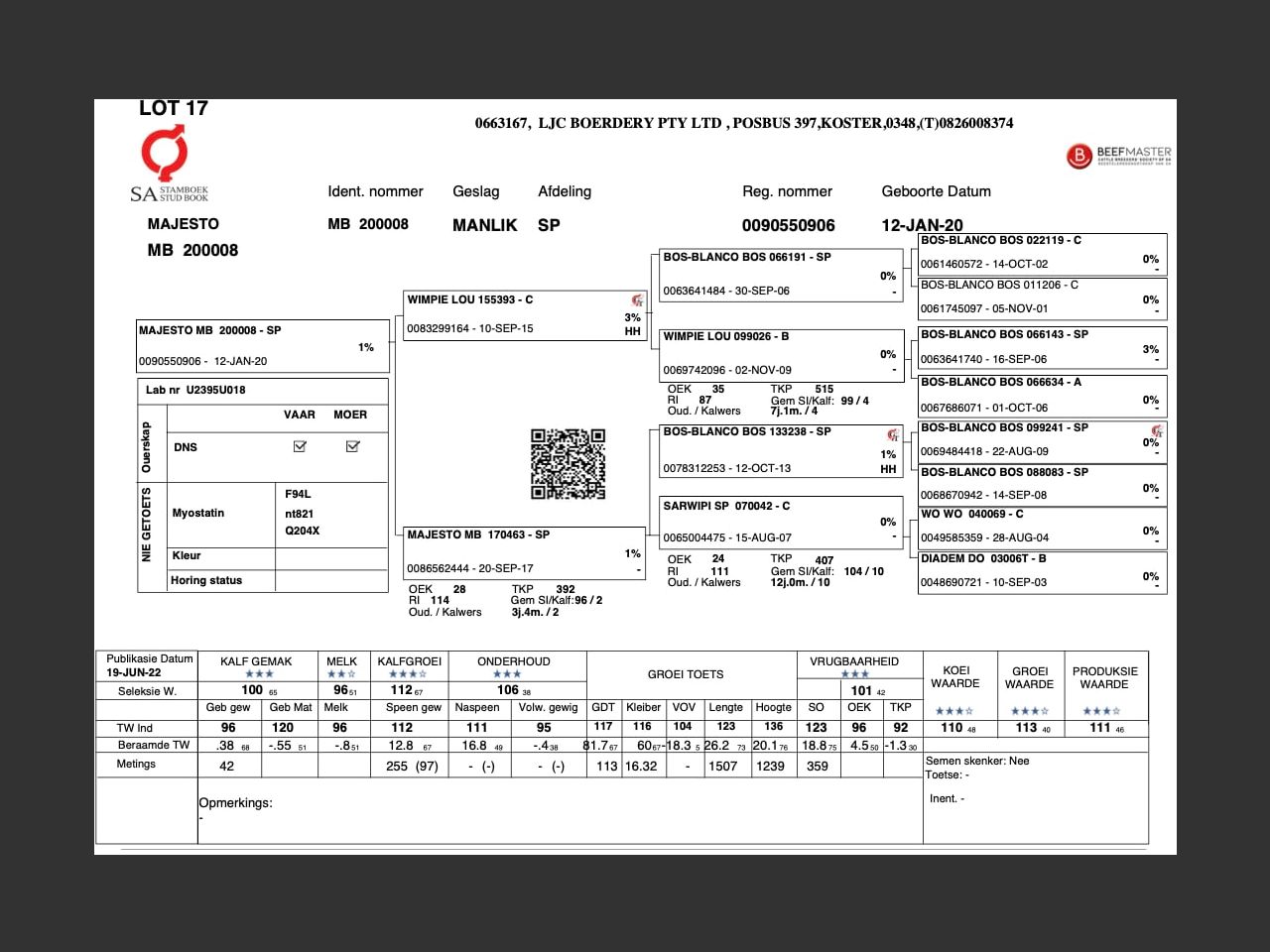This screenshot has width=1270, height=952.
Task: Toggle the DNS MOER checkbox
Action: [352, 447]
